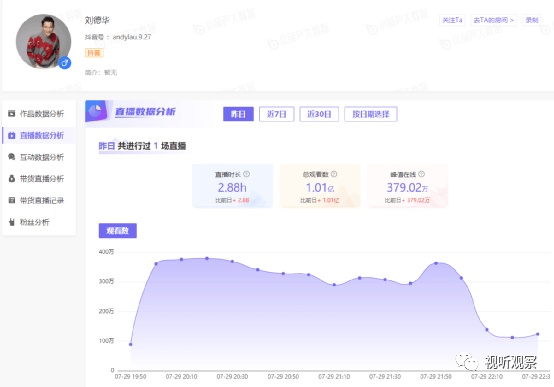Select the 昨日 time range tab
Screen dimensions: 554x387
click(x=238, y=114)
